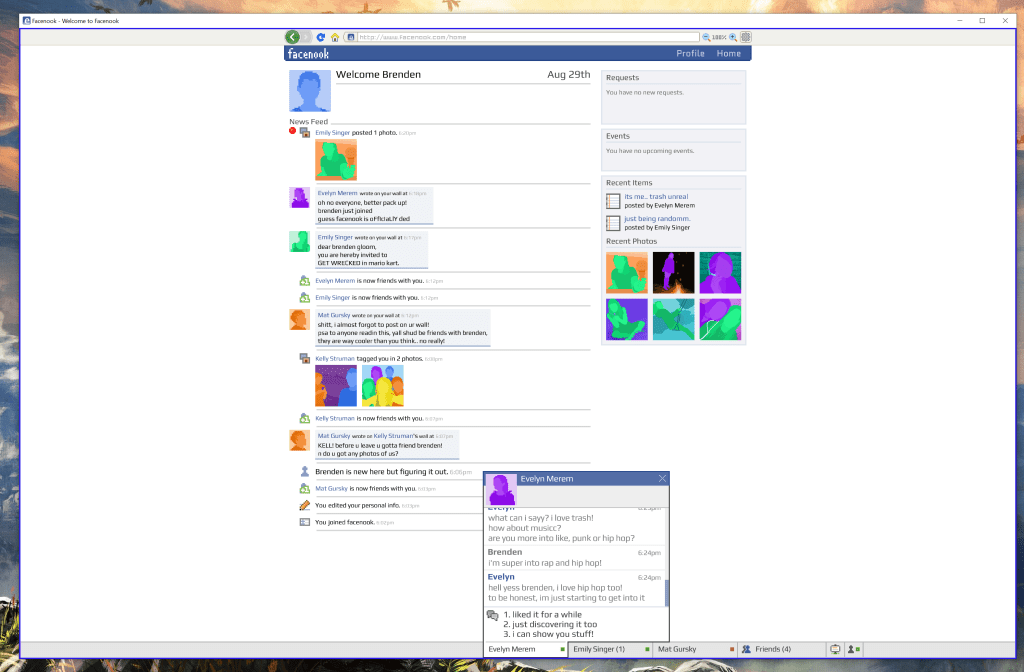The height and width of the screenshot is (672, 1024).
Task: Close the Evelyn Merem chat window
Action: 662,479
